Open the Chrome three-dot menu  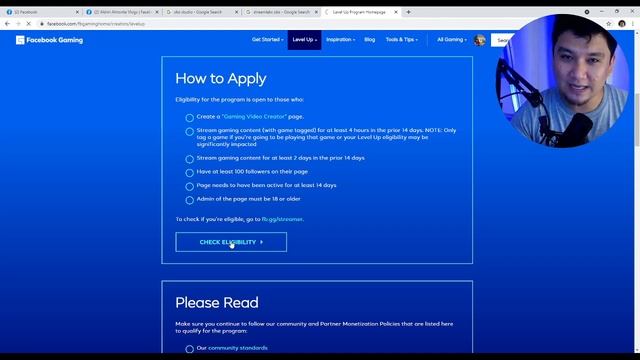point(633,24)
